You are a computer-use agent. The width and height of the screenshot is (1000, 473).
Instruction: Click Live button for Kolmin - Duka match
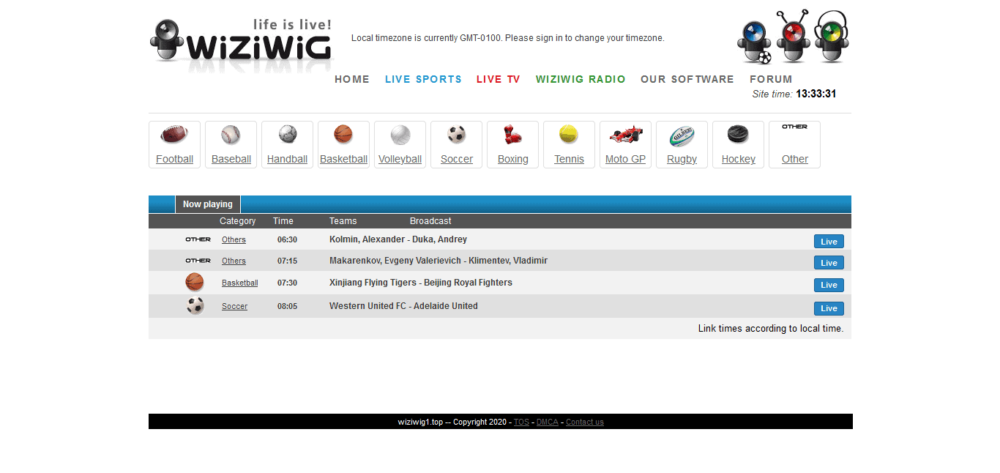828,242
